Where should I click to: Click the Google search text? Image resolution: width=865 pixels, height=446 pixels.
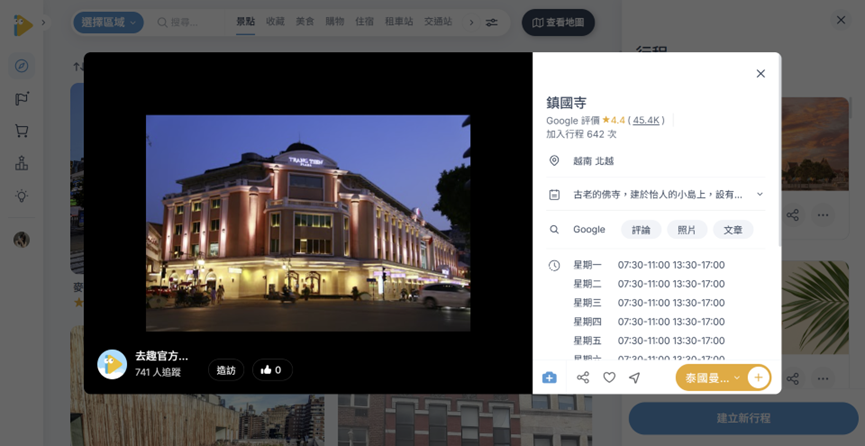pyautogui.click(x=589, y=230)
